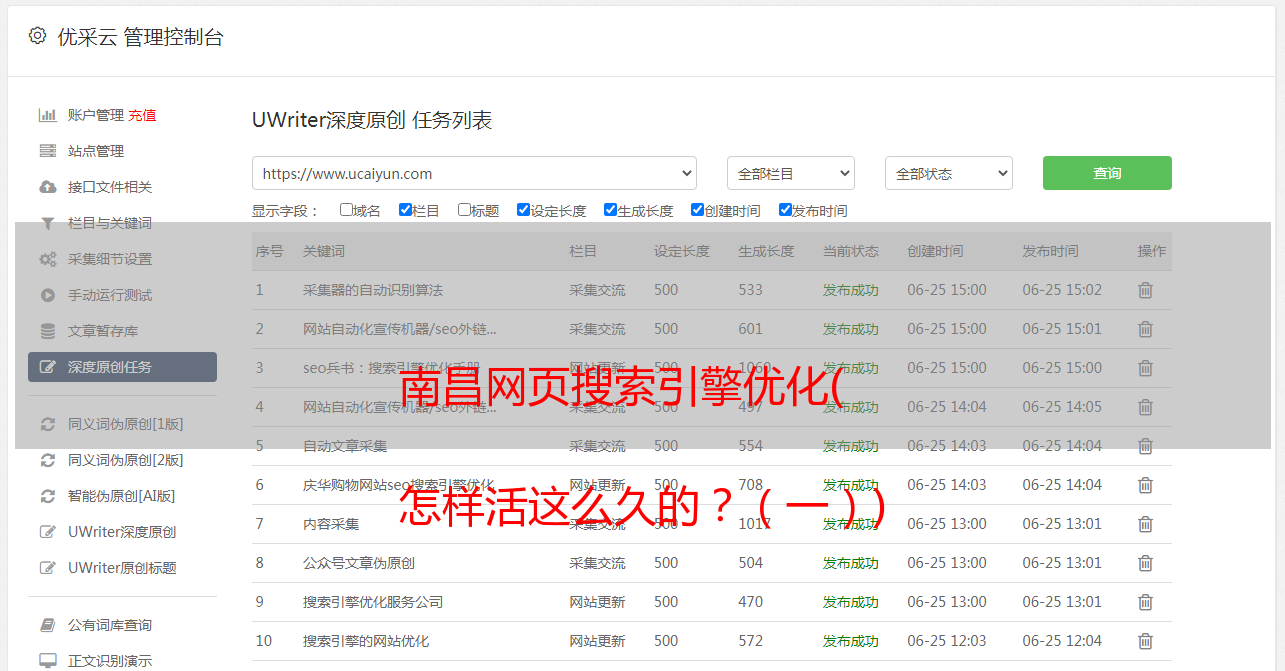Open 栏目与关键词 in the sidebar

(x=110, y=223)
